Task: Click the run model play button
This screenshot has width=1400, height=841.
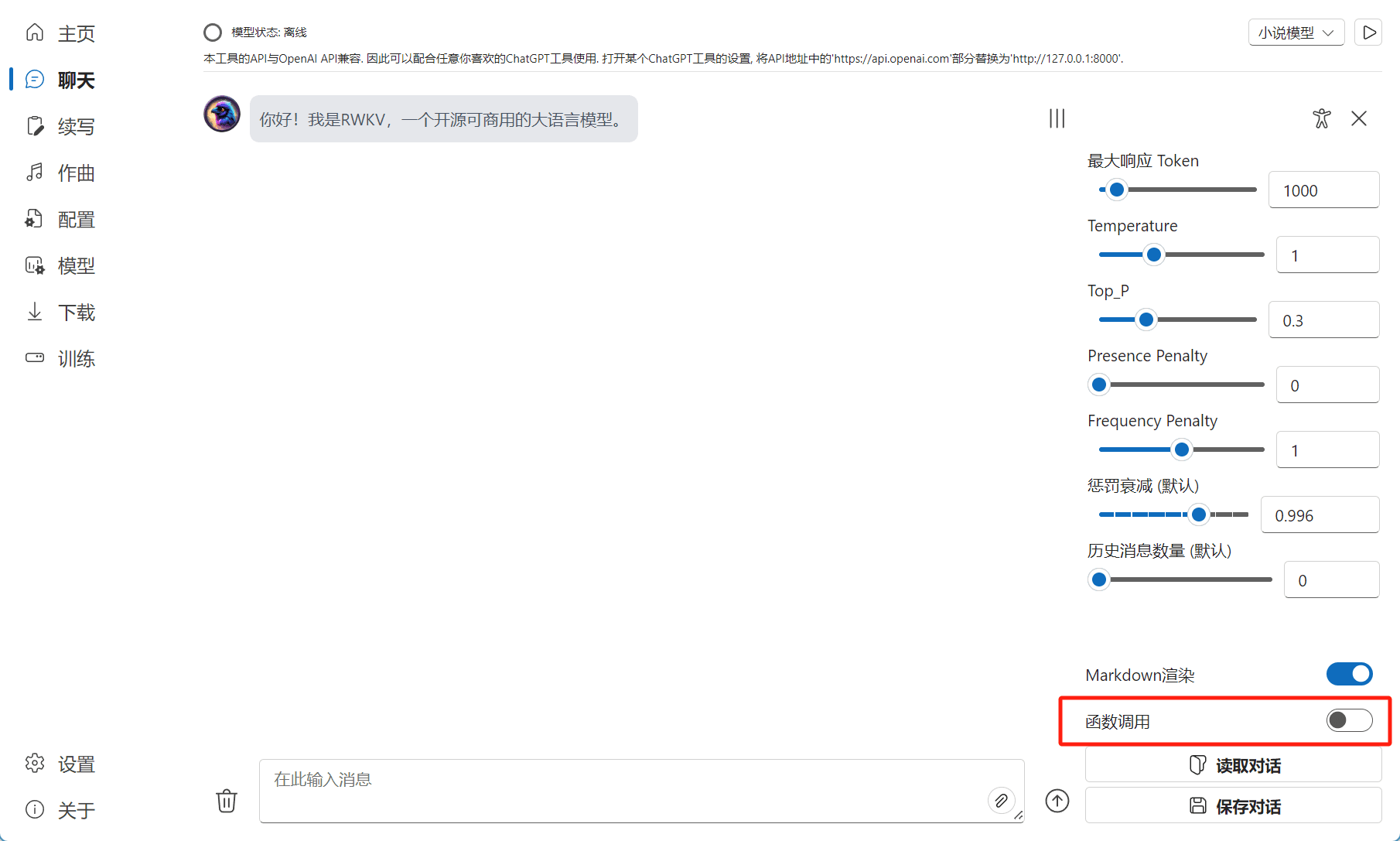Action: (x=1368, y=32)
